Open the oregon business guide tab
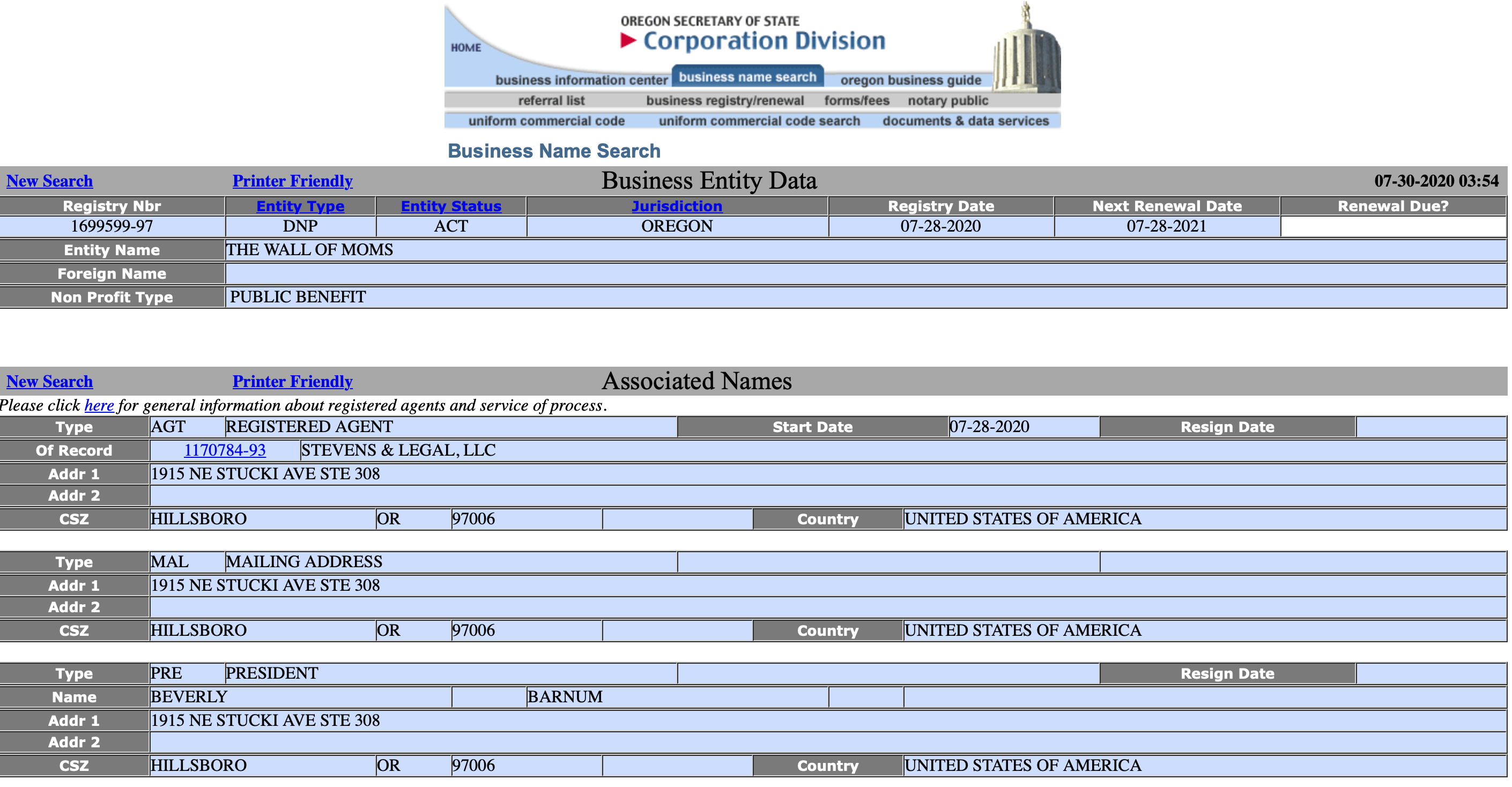This screenshot has height=787, width=1512. (x=910, y=80)
